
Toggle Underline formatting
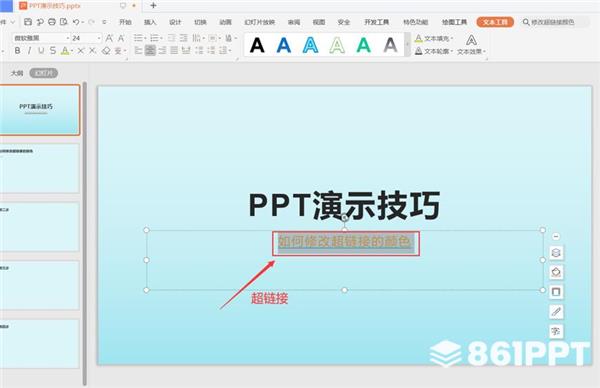41,51
